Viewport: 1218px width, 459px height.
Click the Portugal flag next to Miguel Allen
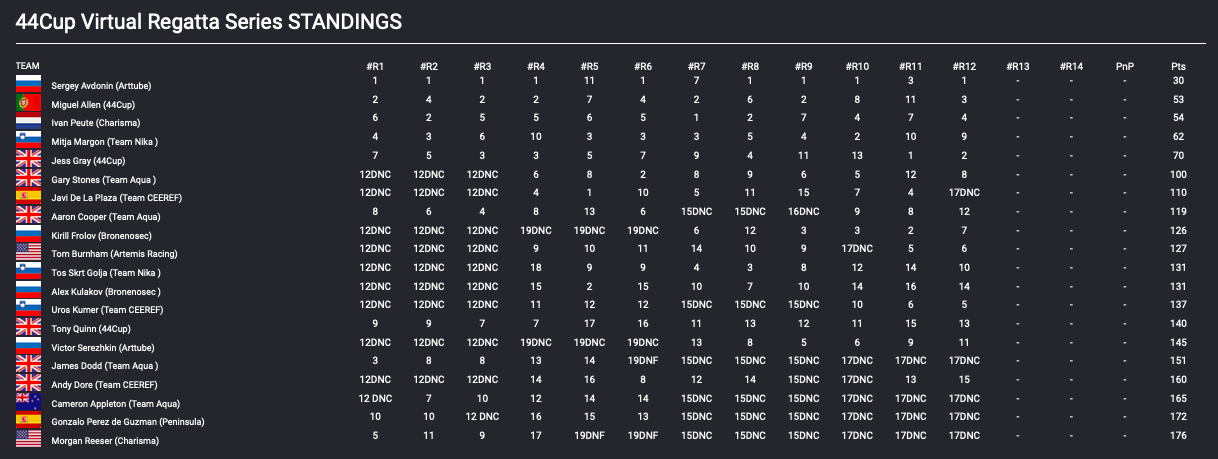tap(28, 103)
